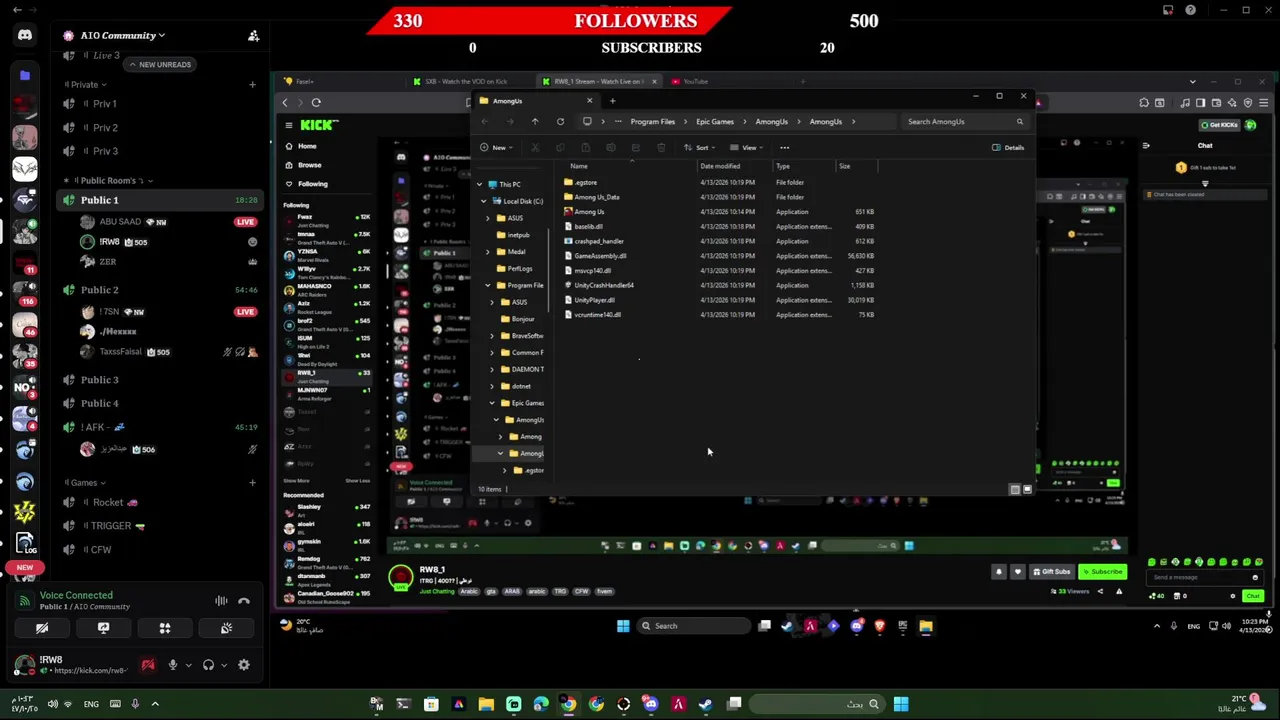Open the View menu in Explorer
This screenshot has height=720, width=1280.
point(747,148)
